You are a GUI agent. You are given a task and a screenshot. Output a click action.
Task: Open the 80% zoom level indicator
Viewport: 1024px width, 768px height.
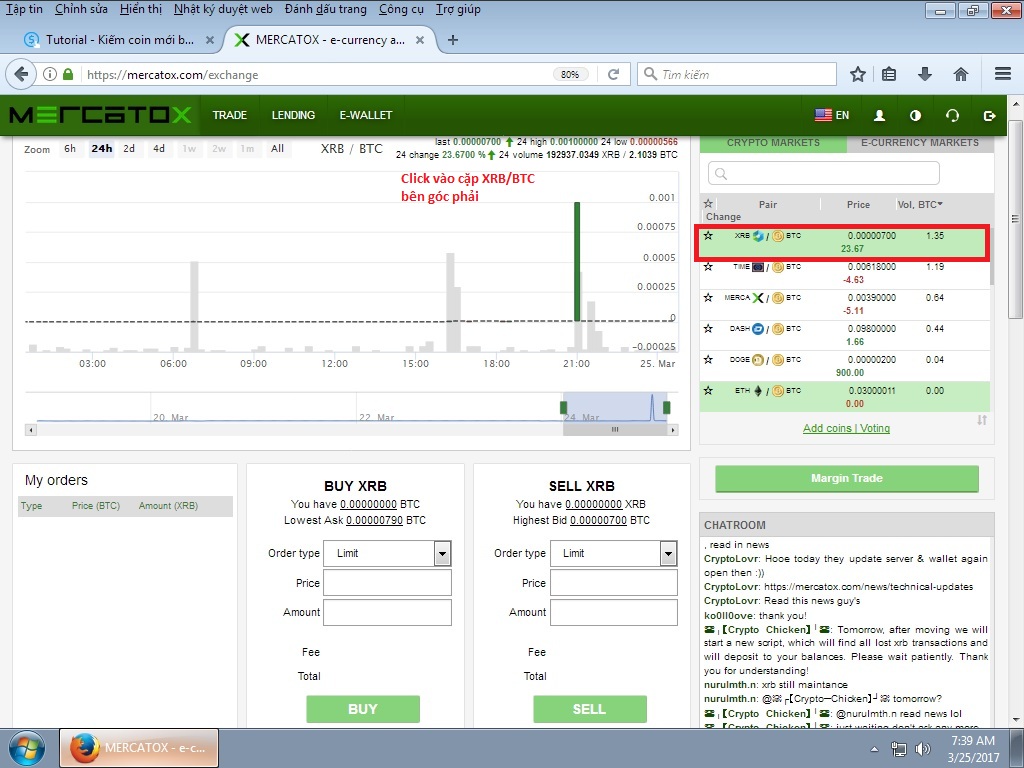coord(569,74)
